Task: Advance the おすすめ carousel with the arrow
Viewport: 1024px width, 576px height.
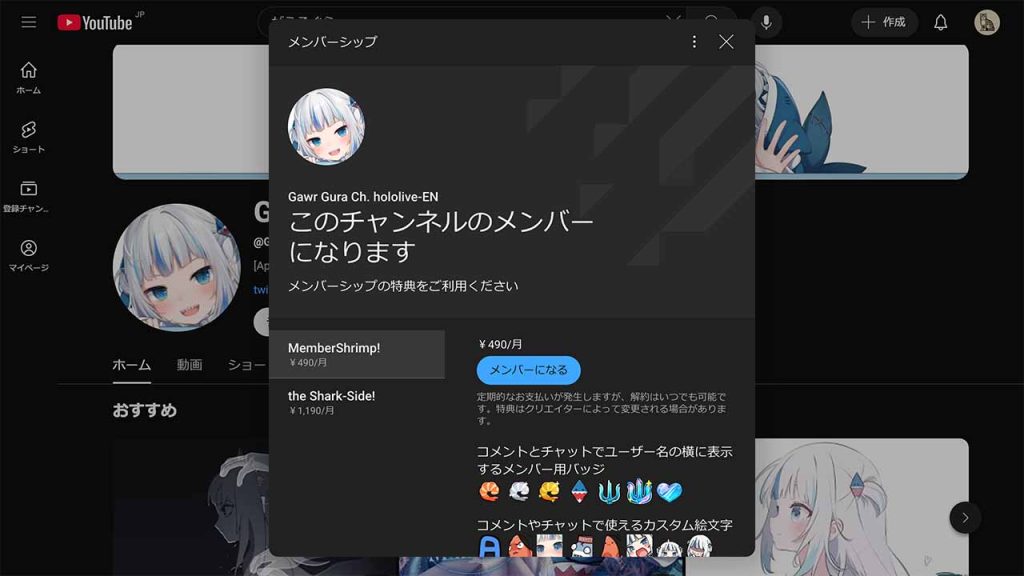Action: click(x=965, y=518)
